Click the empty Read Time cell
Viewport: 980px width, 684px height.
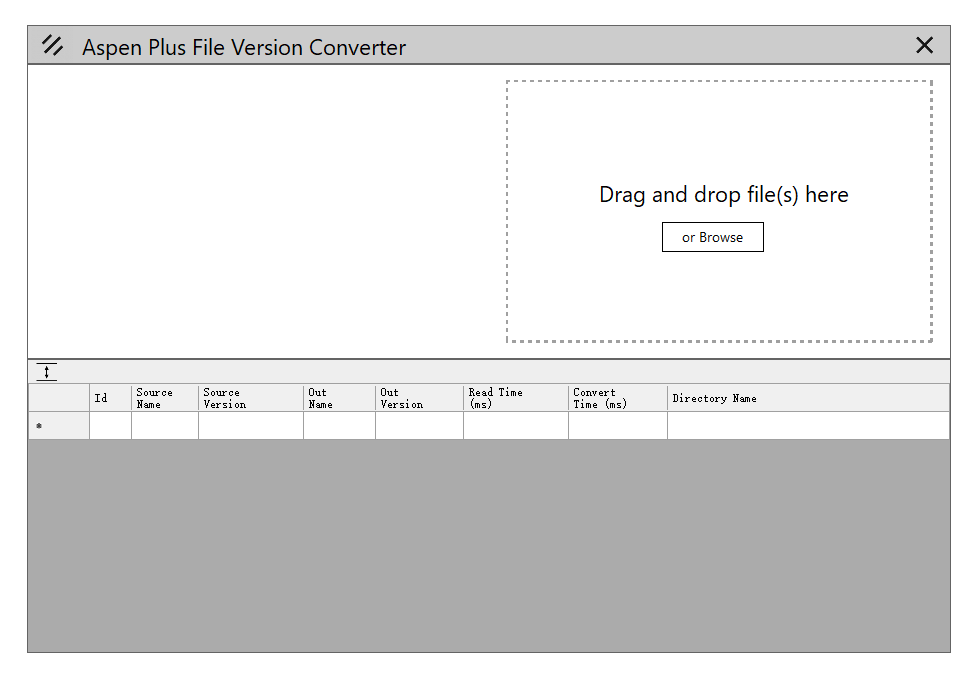tap(516, 426)
